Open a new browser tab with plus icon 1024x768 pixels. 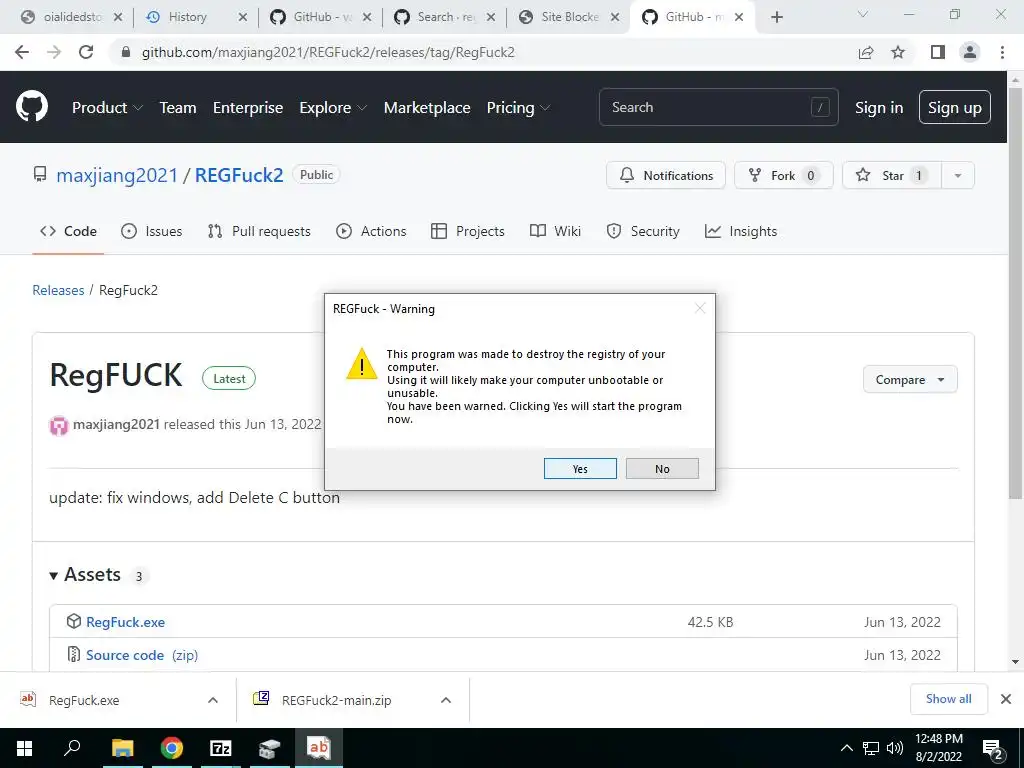point(776,18)
